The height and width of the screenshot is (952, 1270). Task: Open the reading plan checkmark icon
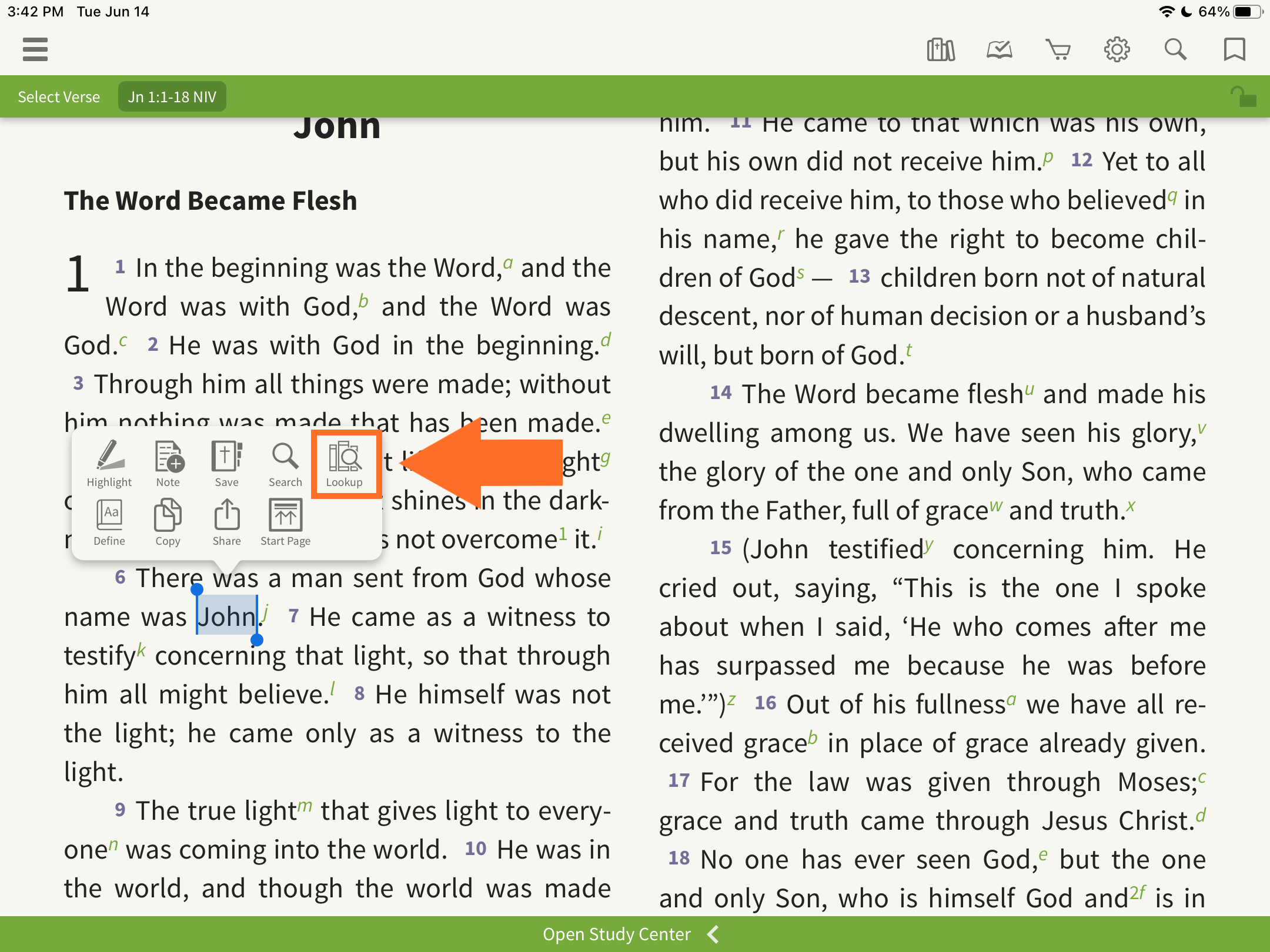pyautogui.click(x=1000, y=49)
